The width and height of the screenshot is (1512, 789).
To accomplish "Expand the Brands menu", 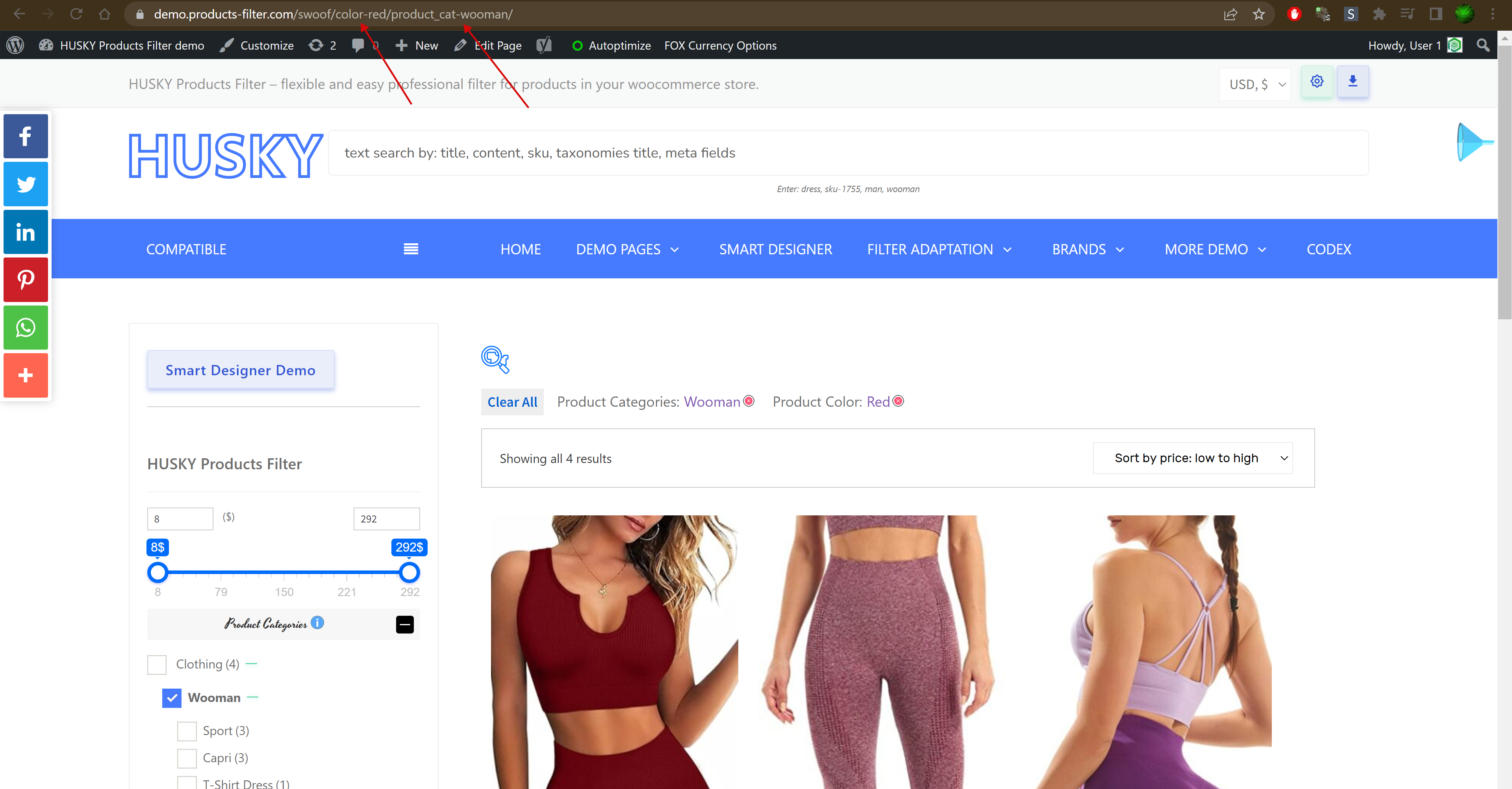I will (x=1088, y=250).
